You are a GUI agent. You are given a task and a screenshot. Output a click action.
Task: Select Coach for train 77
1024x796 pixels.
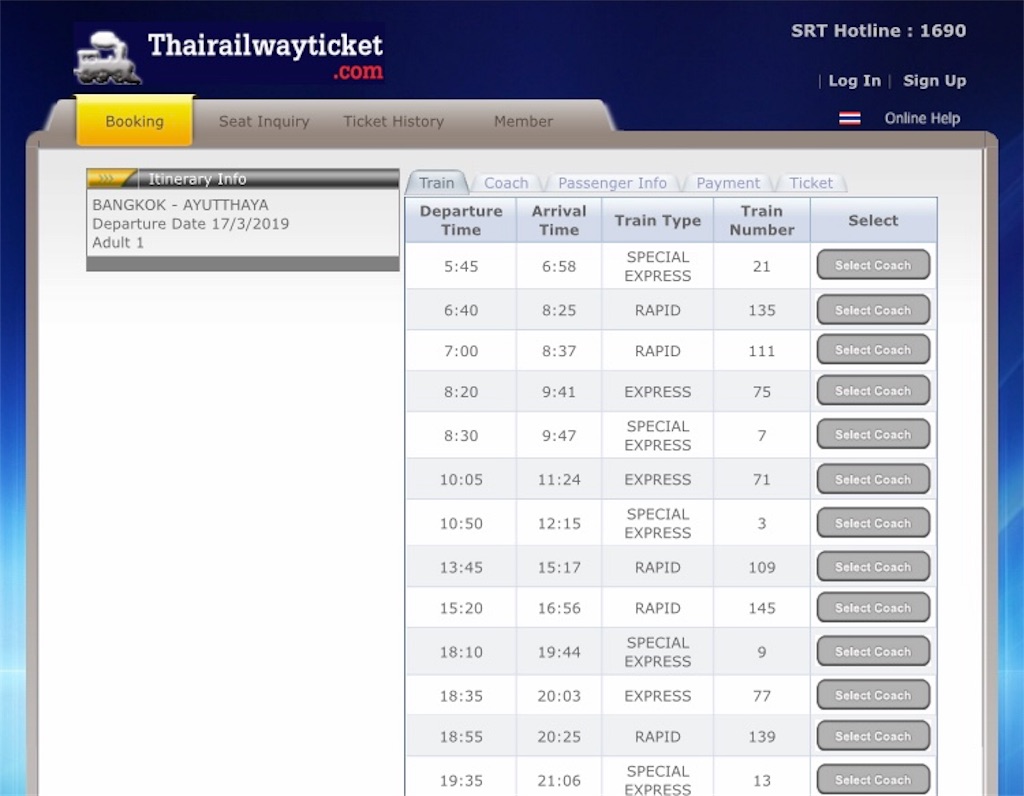872,695
